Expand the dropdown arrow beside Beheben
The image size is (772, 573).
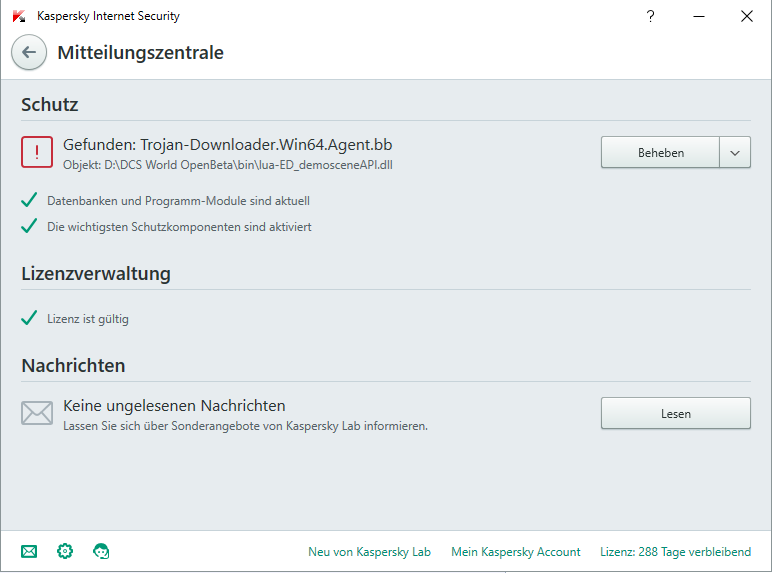pos(735,153)
